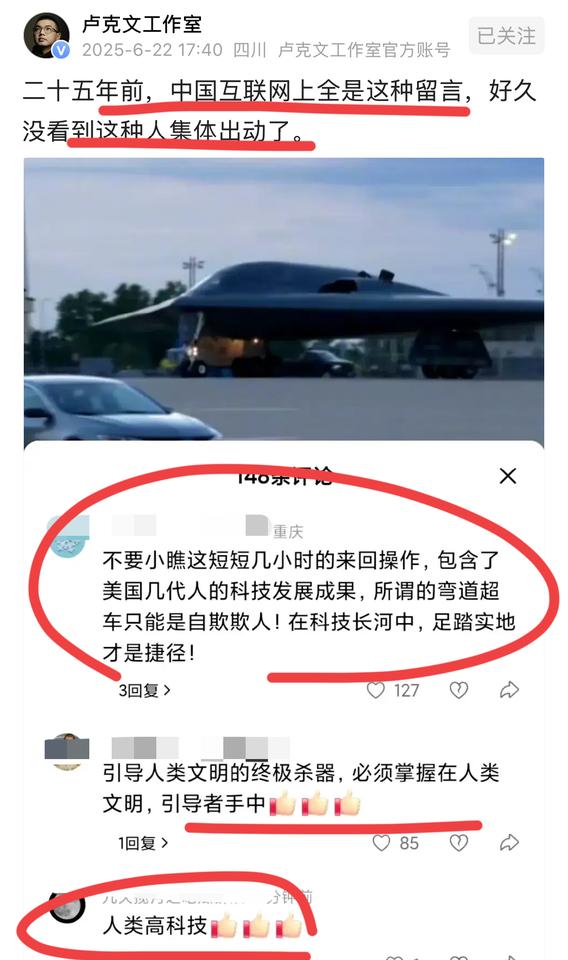Viewport: 568px width, 960px height.
Task: Click the 卢克文工作室 account name
Action: coord(142,24)
